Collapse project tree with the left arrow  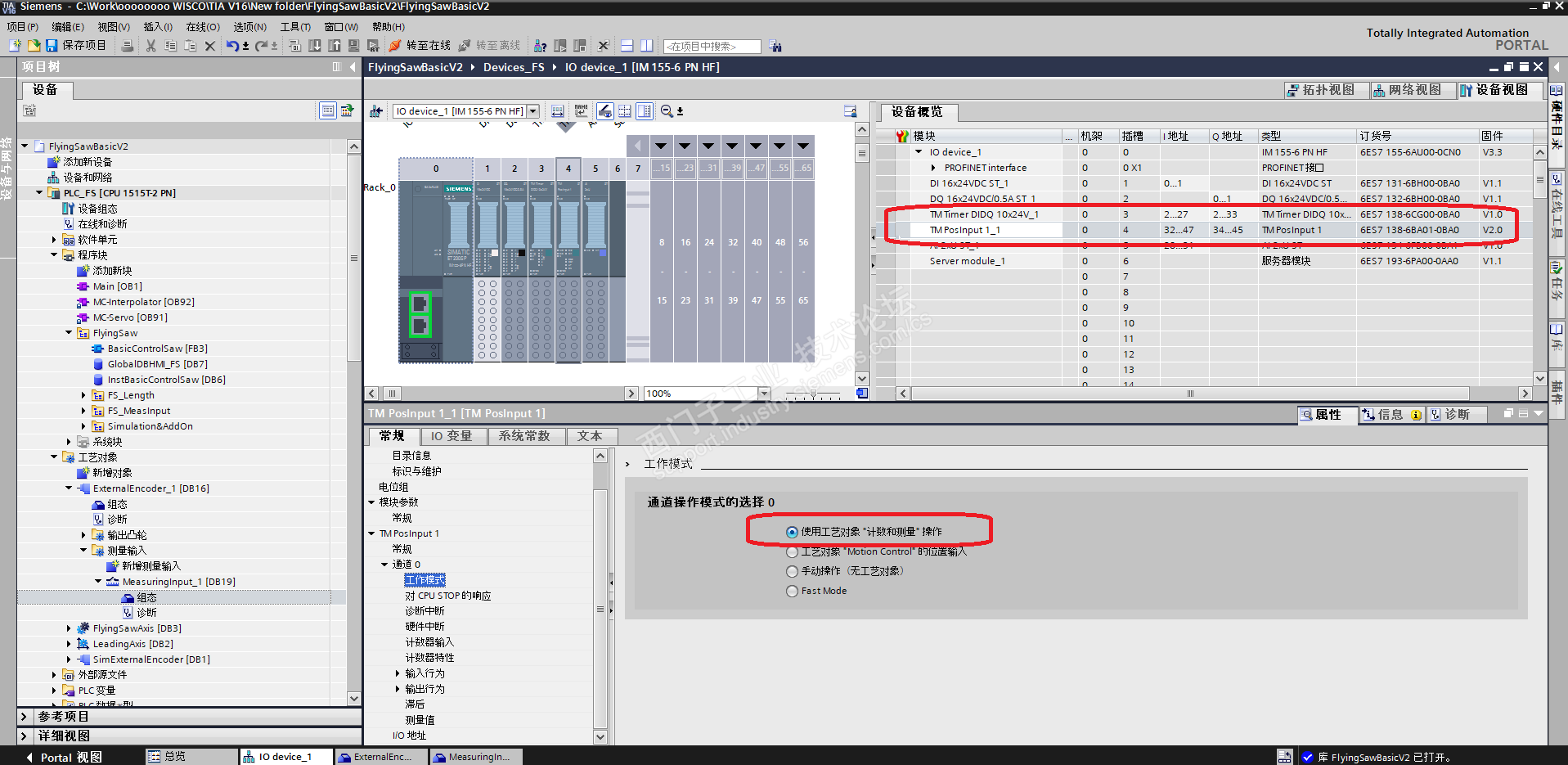[353, 67]
